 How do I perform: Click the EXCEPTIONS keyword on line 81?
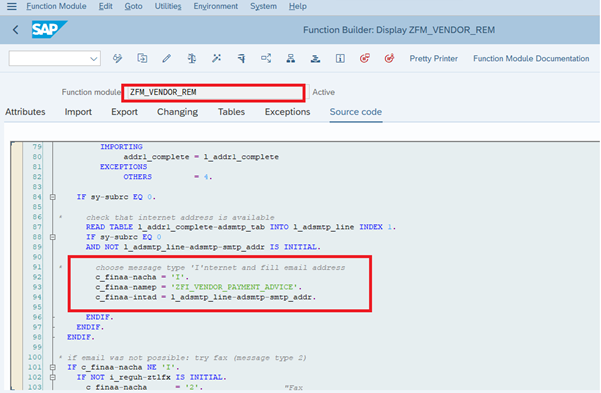click(123, 167)
